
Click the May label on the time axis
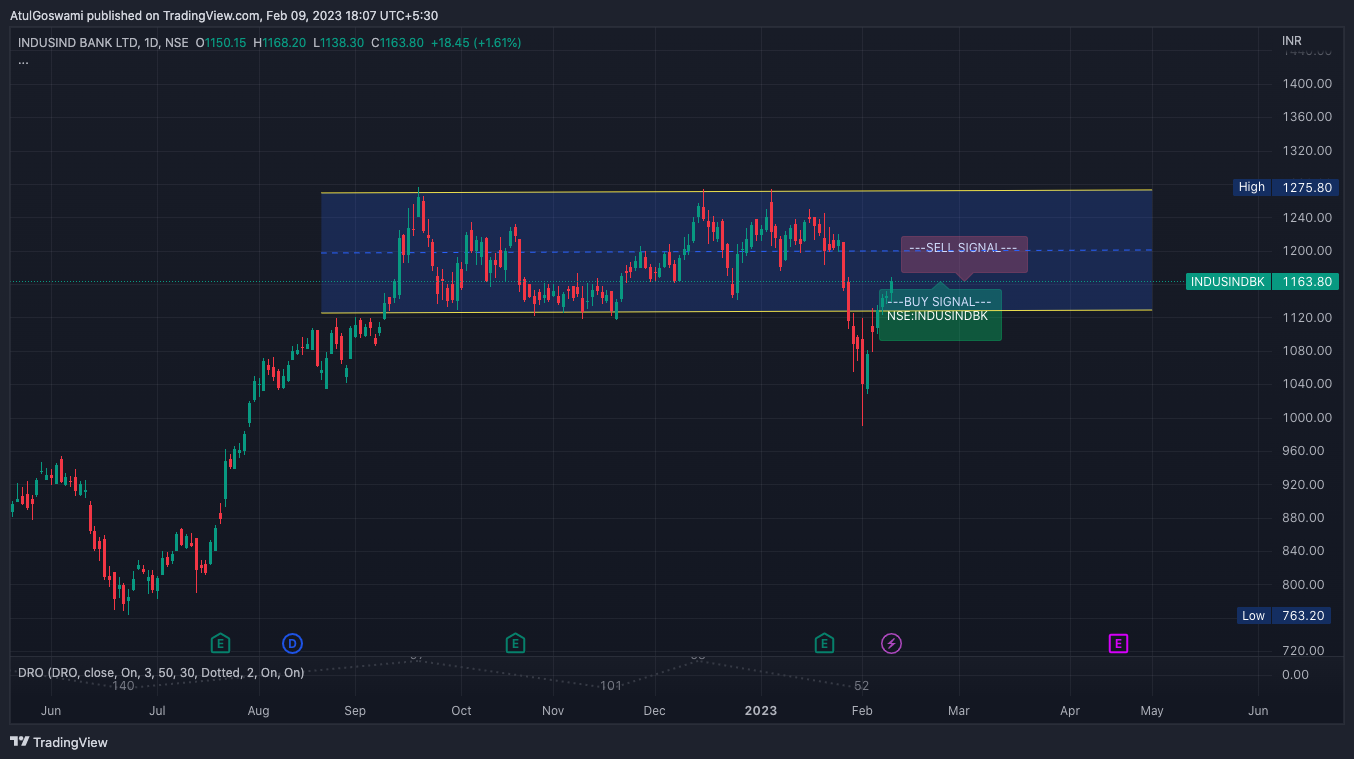(x=1151, y=711)
